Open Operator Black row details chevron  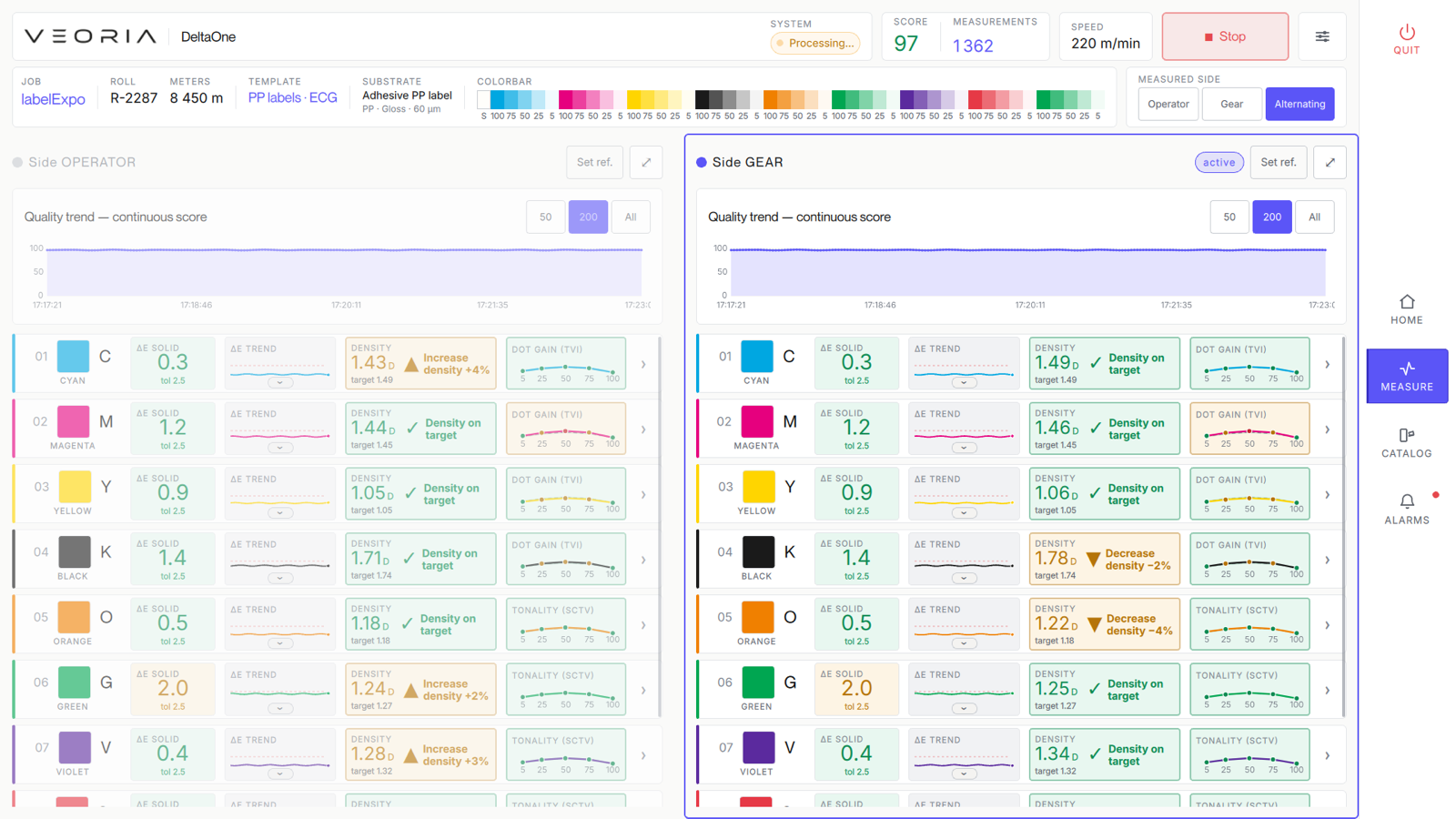pos(643,560)
